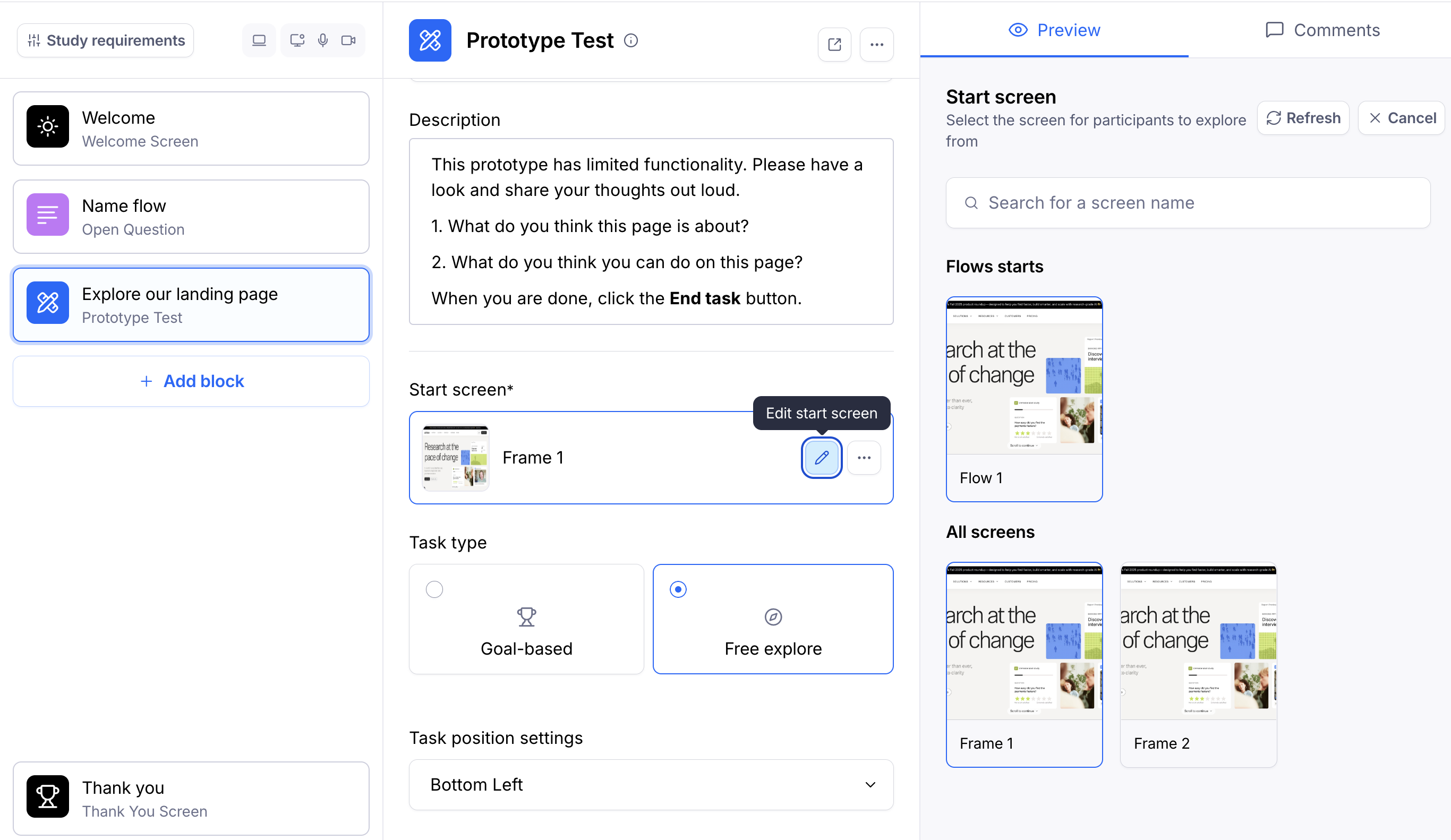Cancel the start screen selection
Image resolution: width=1451 pixels, height=840 pixels.
[1402, 118]
